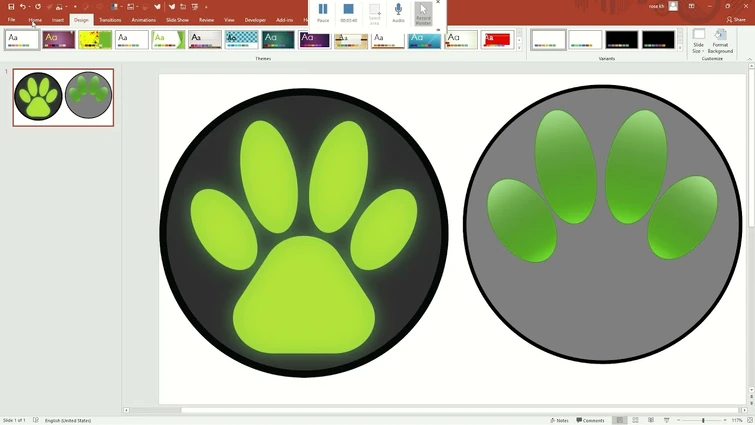Click the Slide 1 of 1 indicator

[x=14, y=420]
